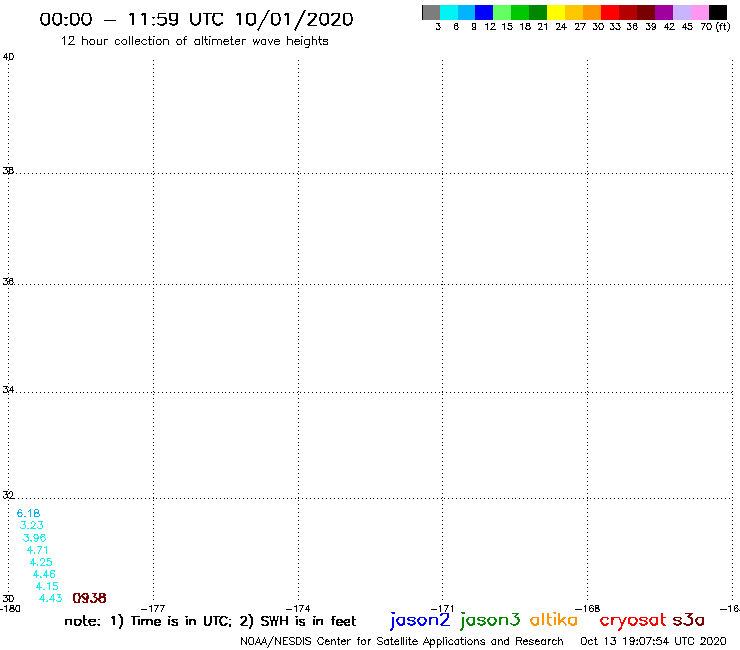740x650 pixels.
Task: Pick the black swatch ending the scale
Action: [x=718, y=13]
